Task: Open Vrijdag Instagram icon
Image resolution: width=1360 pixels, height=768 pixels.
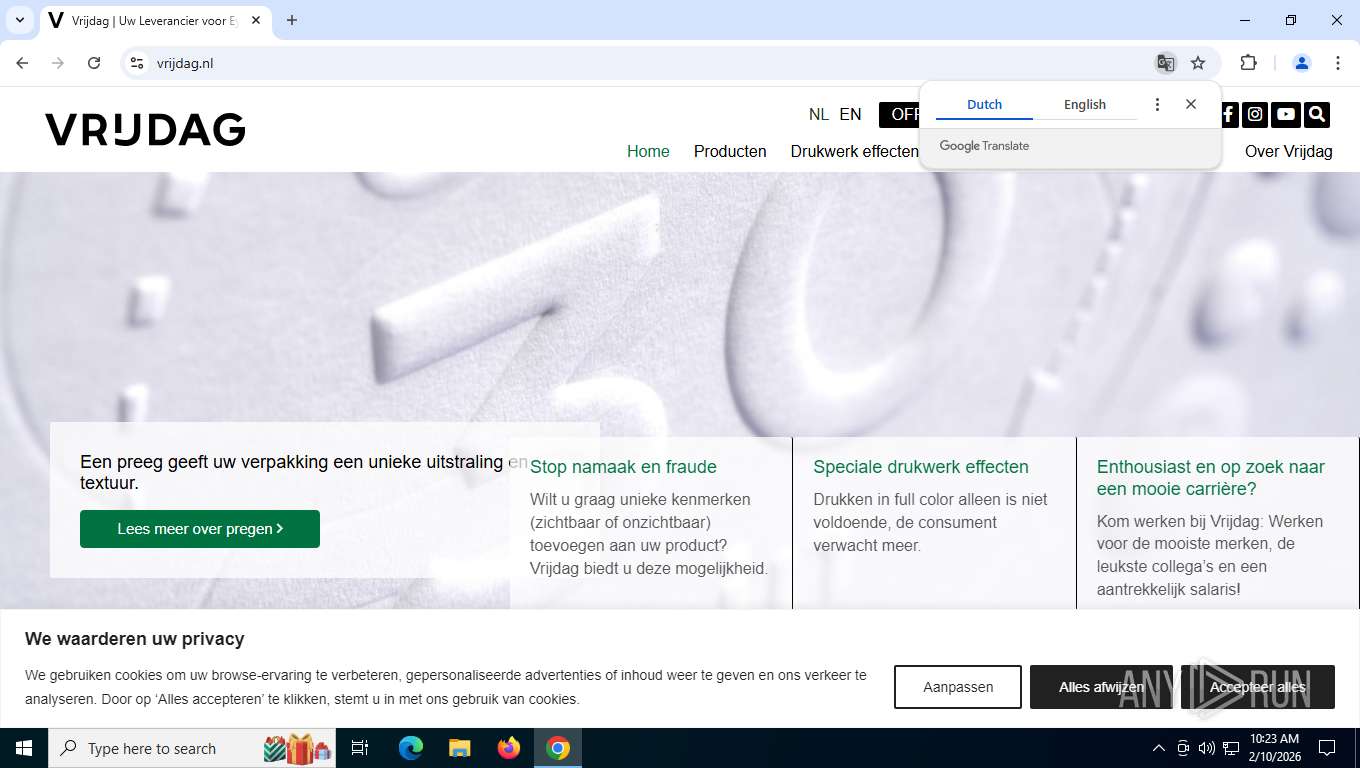Action: 1255,114
